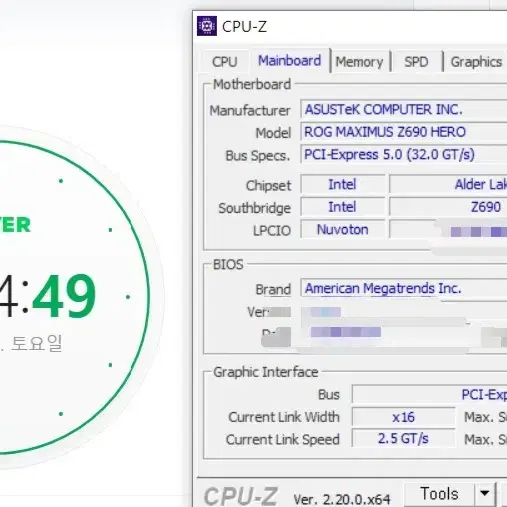Click the BIOS Brand American Megatrends field

404,288
